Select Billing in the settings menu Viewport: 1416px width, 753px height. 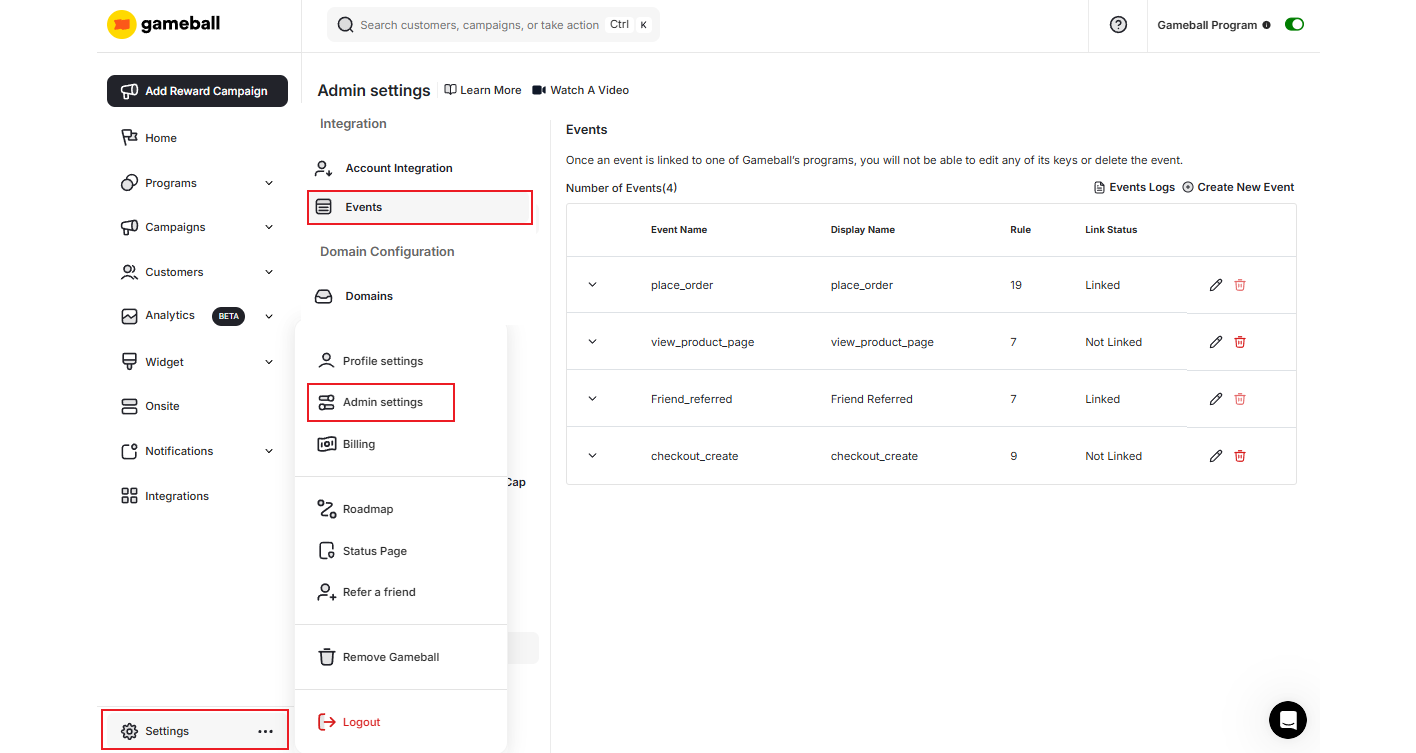358,443
